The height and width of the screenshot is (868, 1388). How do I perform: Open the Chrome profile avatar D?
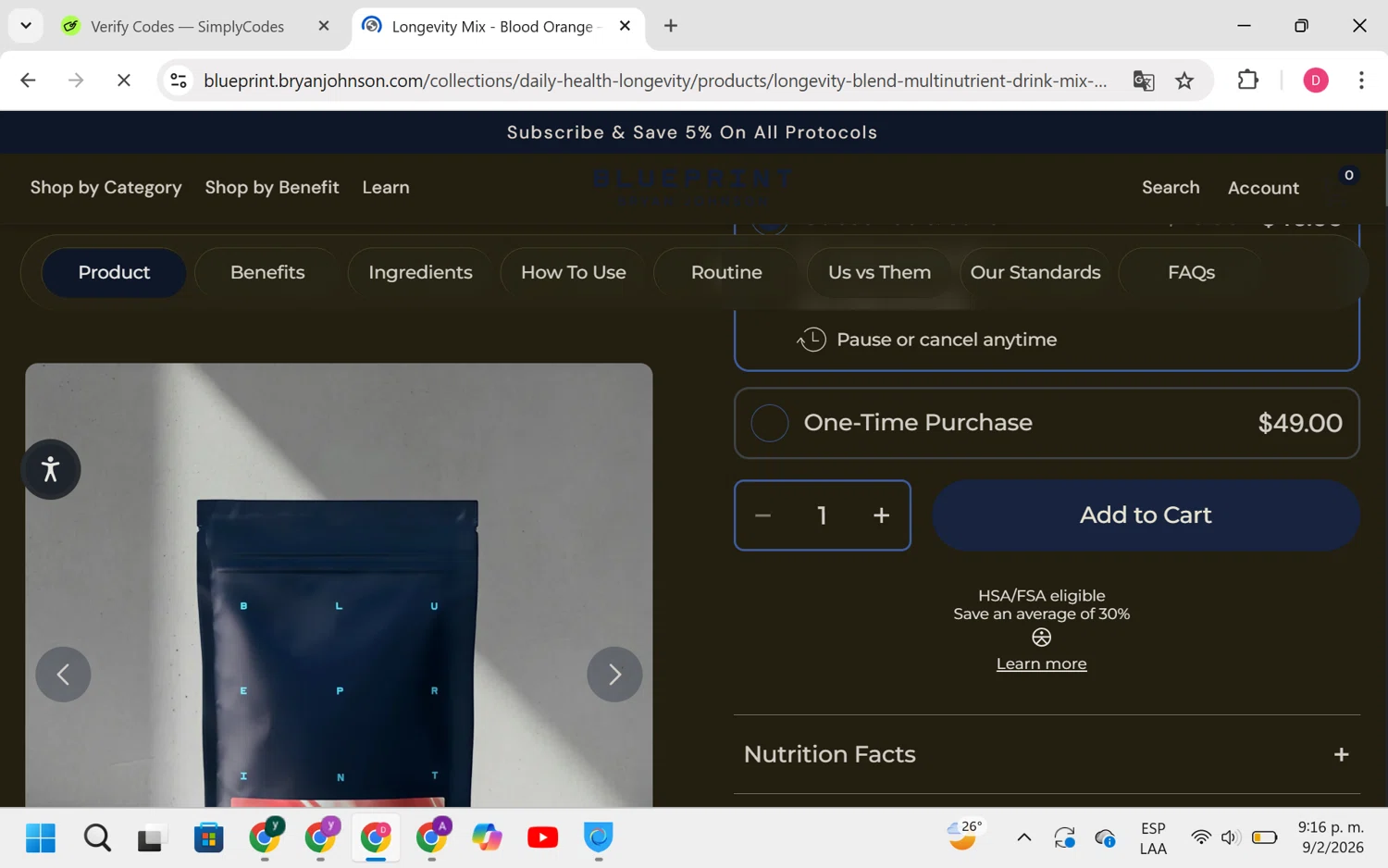click(1315, 81)
